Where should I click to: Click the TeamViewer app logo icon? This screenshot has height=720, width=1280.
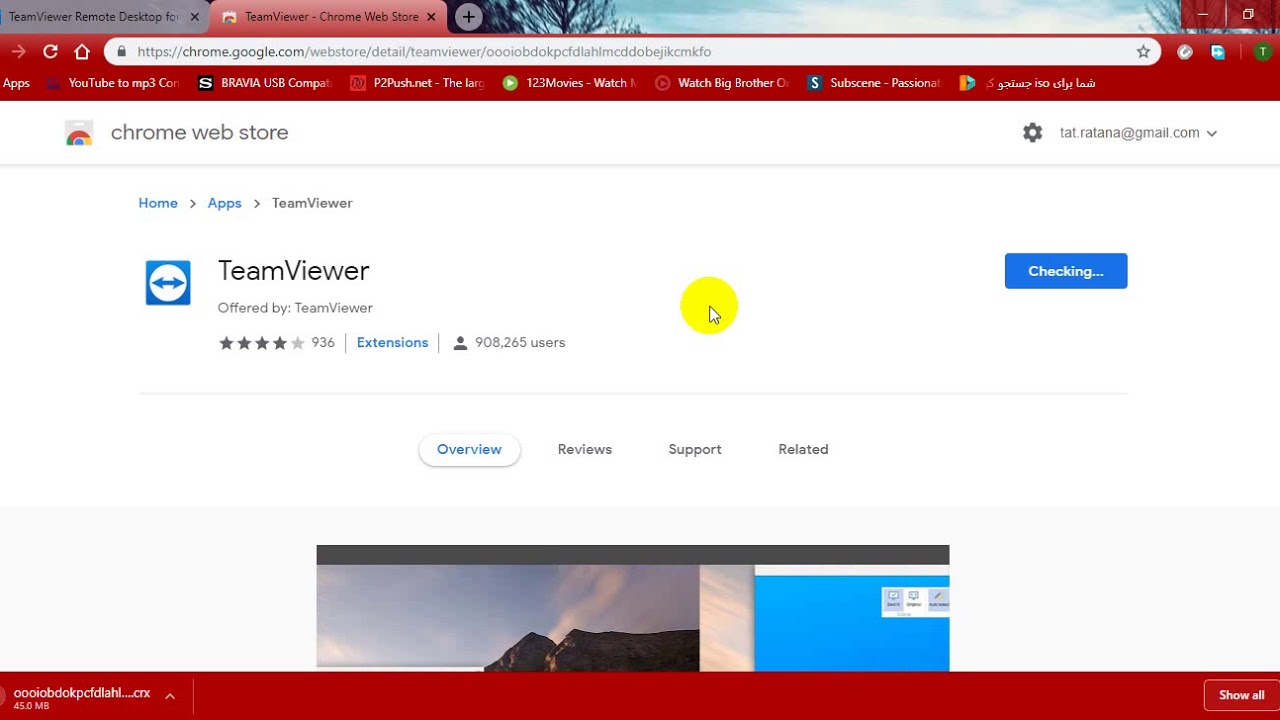click(168, 283)
